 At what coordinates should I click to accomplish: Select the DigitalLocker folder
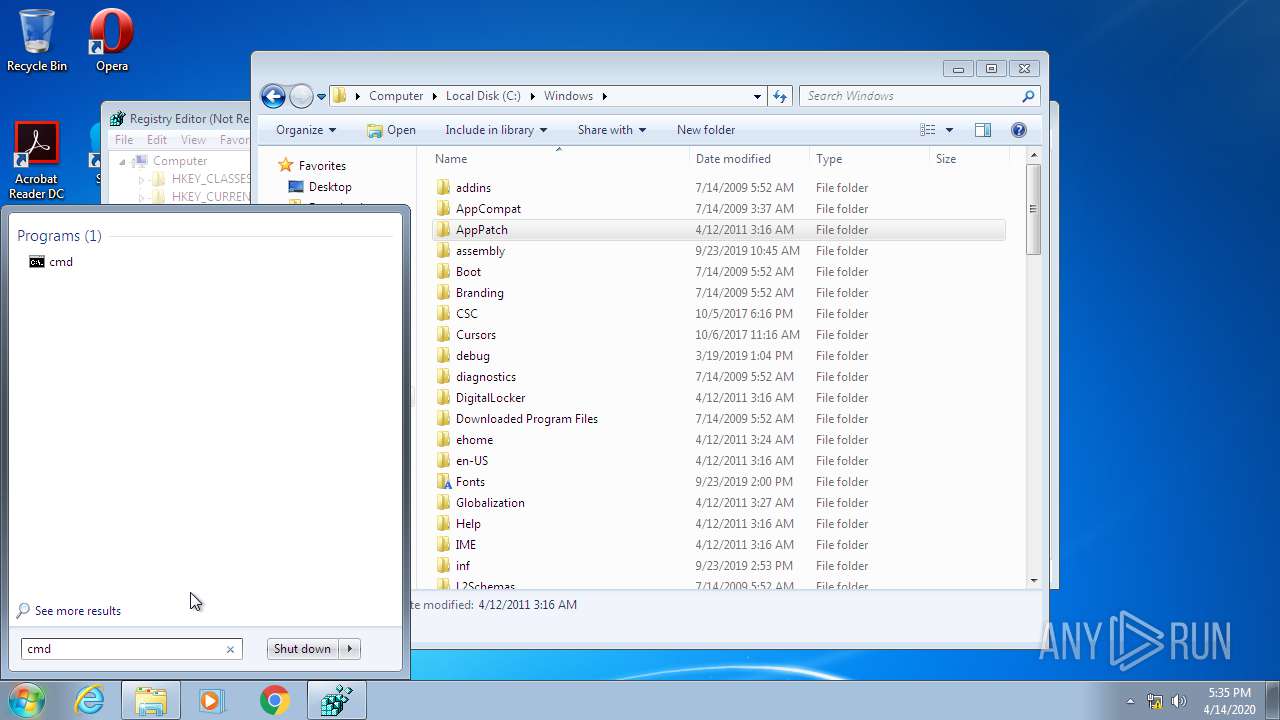click(719, 398)
